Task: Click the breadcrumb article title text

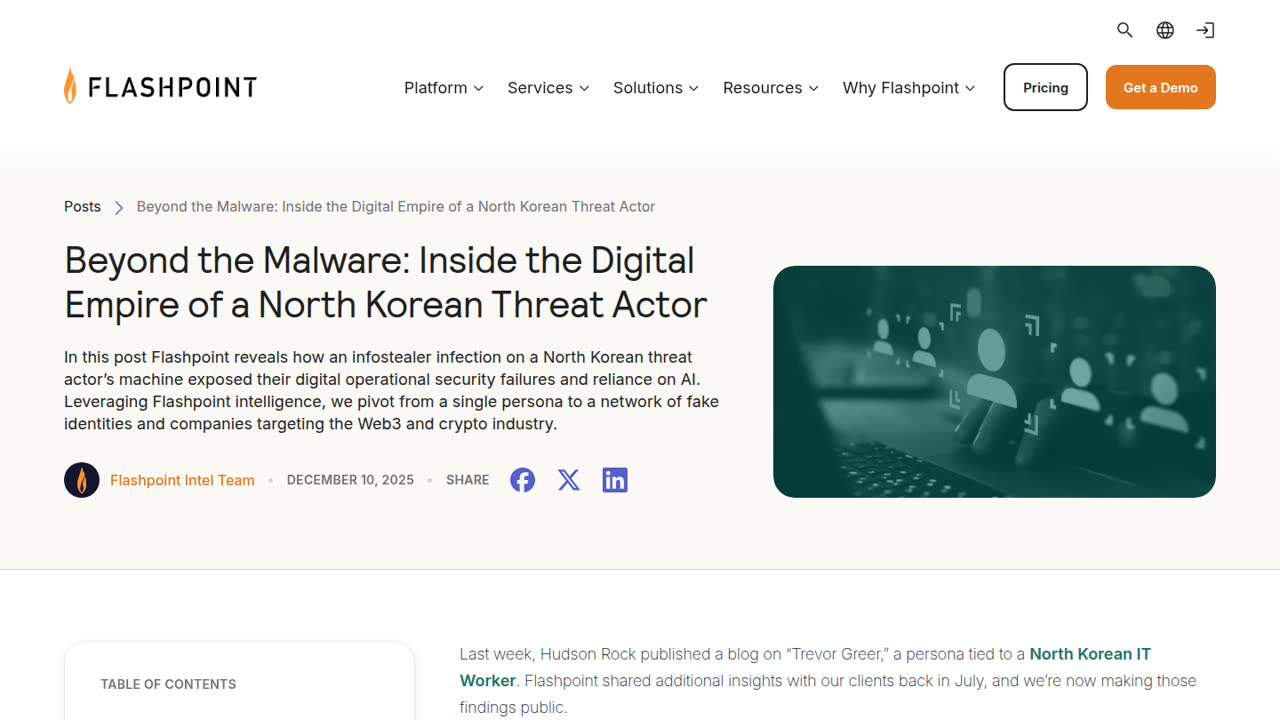Action: (396, 206)
